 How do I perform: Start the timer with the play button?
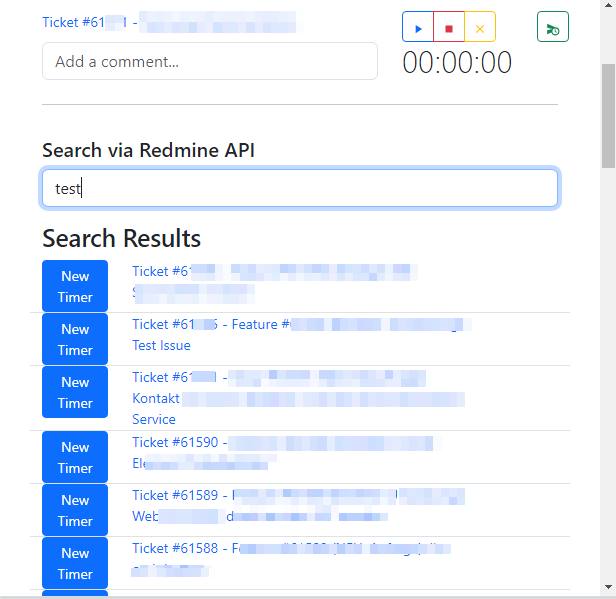418,27
